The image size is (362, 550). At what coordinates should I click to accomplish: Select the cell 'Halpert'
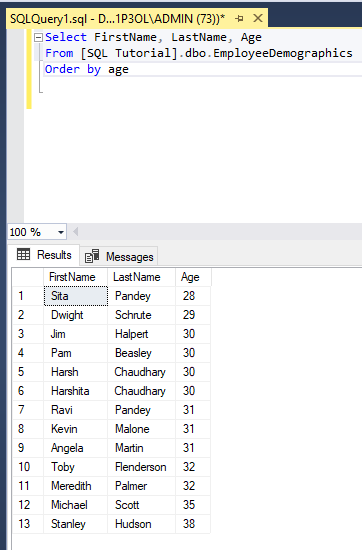tap(141, 334)
